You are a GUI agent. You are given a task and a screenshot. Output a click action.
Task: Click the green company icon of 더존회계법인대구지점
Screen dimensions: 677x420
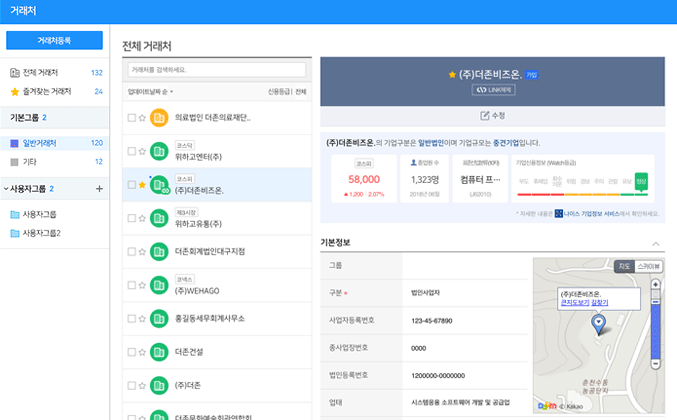159,252
